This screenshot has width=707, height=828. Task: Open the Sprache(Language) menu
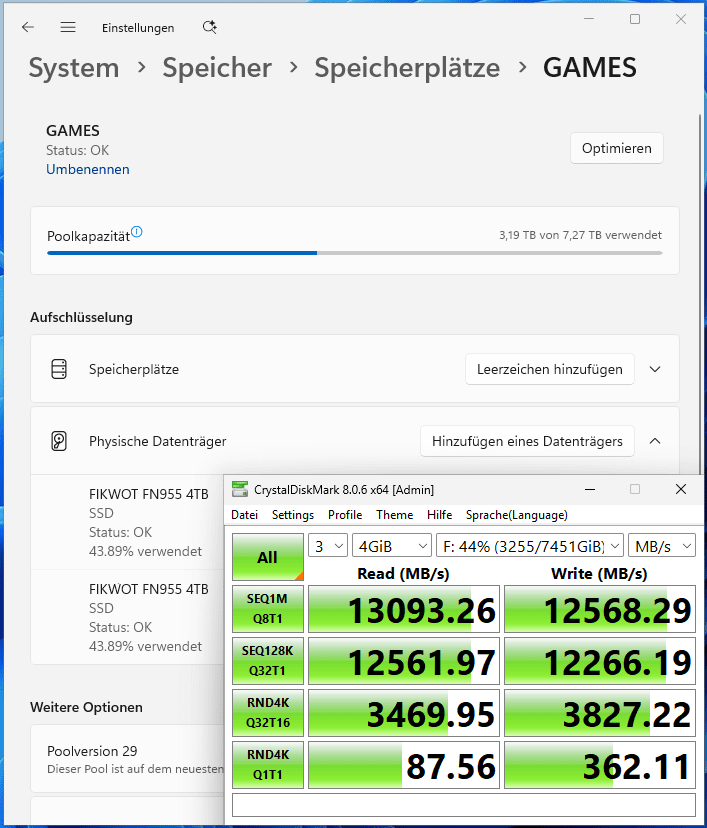516,515
